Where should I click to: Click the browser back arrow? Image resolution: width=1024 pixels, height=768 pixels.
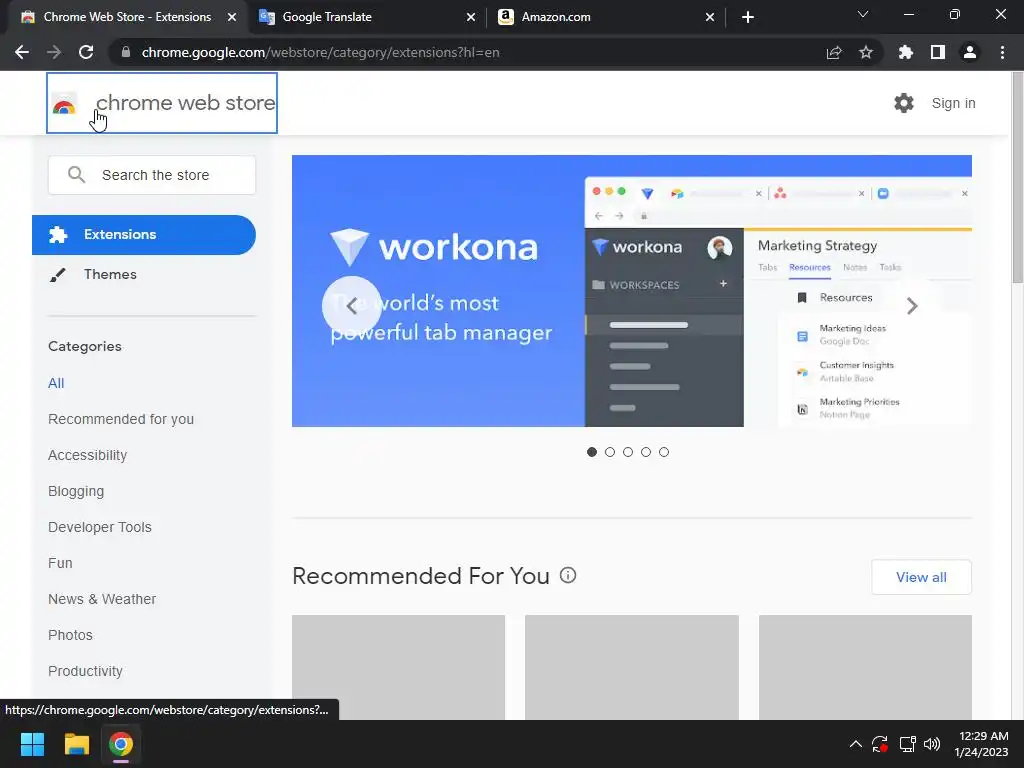click(22, 52)
